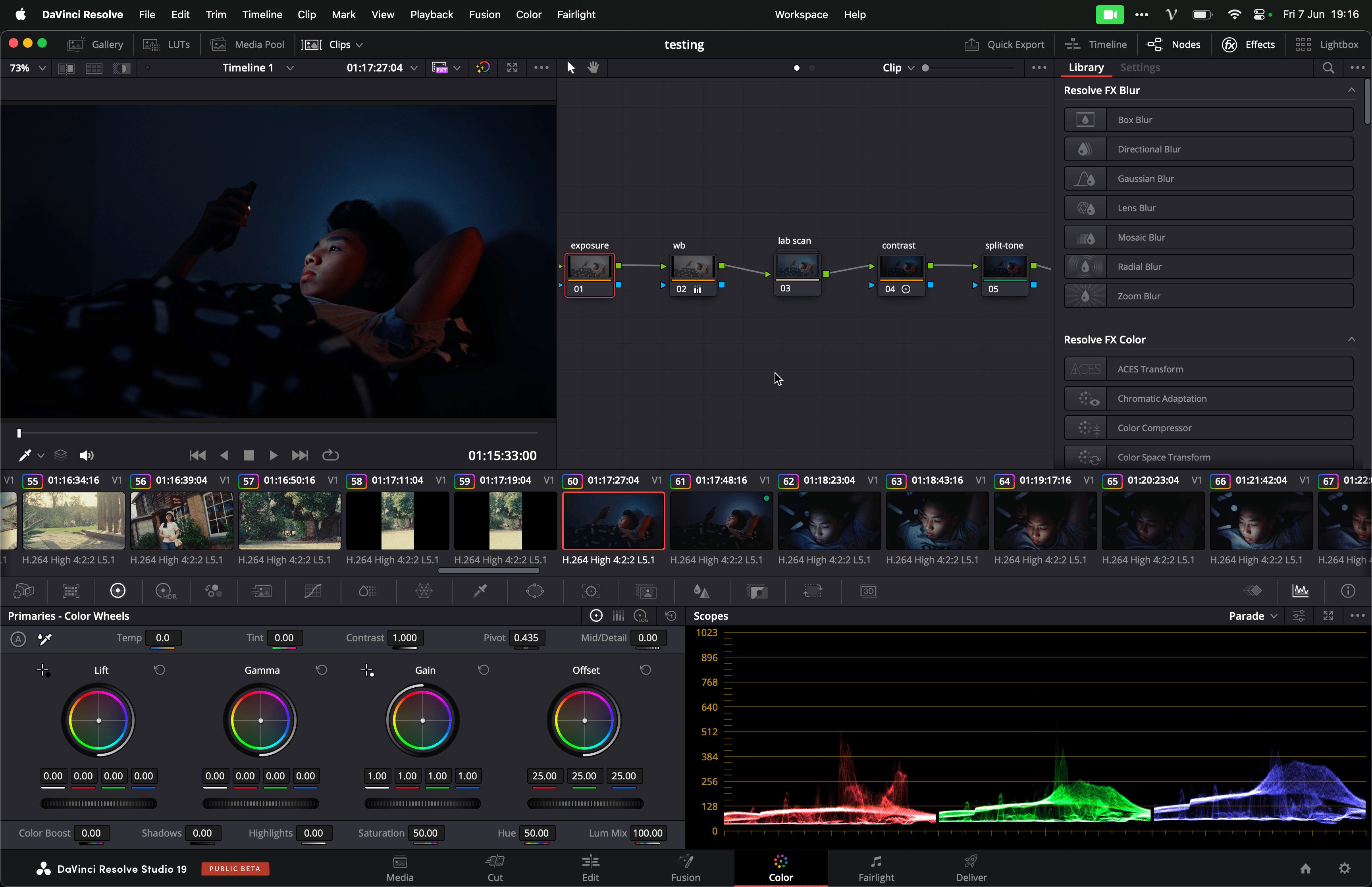The height and width of the screenshot is (887, 1372).
Task: Toggle the Effects panel button
Action: point(1249,44)
